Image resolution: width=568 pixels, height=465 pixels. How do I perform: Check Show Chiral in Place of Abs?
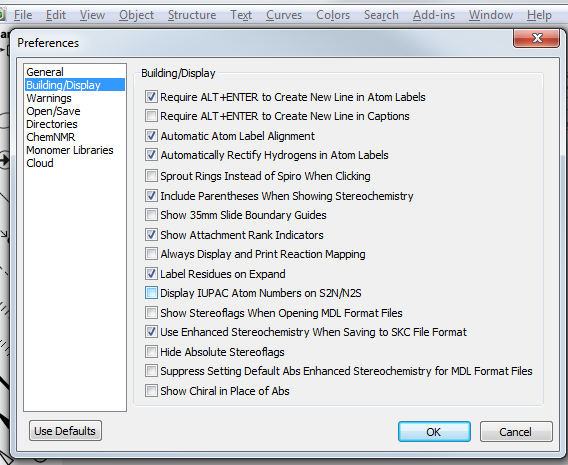[x=151, y=391]
